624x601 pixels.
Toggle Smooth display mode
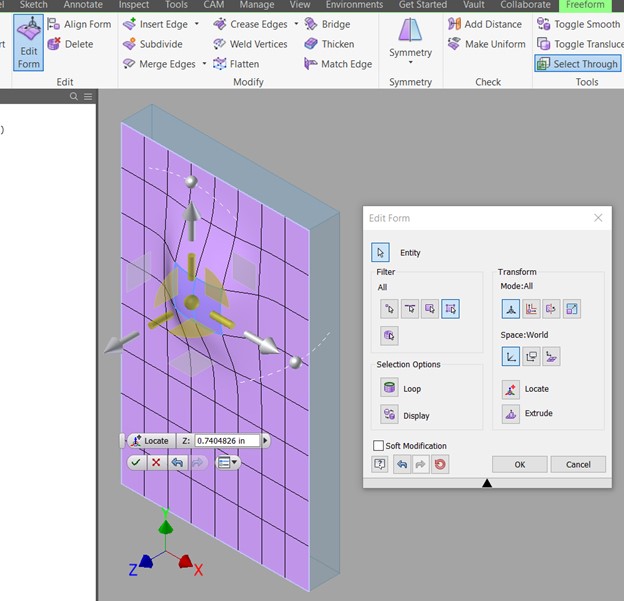coord(579,24)
